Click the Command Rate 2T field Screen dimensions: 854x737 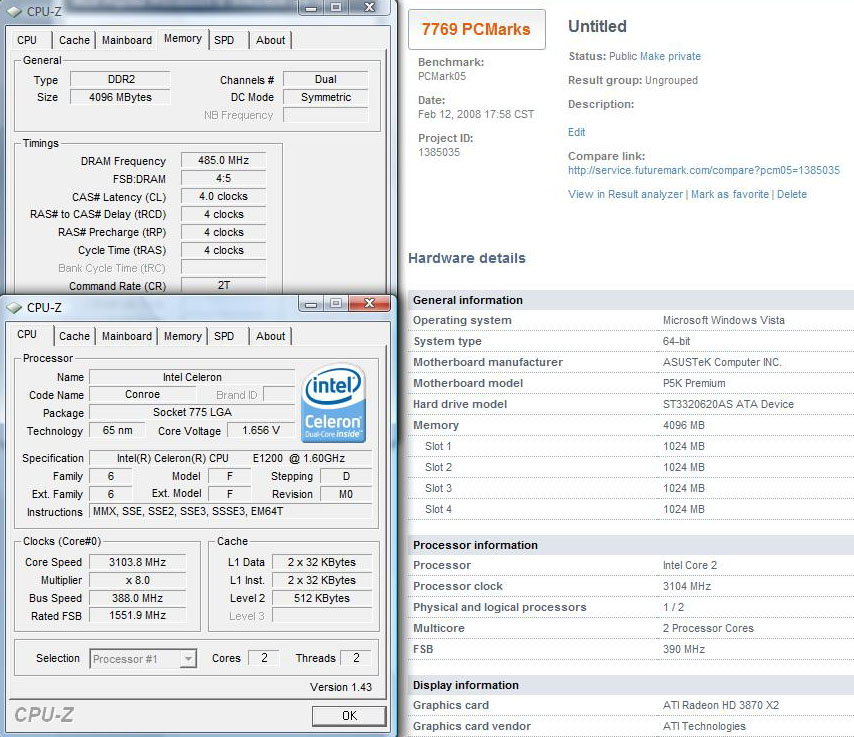[x=223, y=285]
